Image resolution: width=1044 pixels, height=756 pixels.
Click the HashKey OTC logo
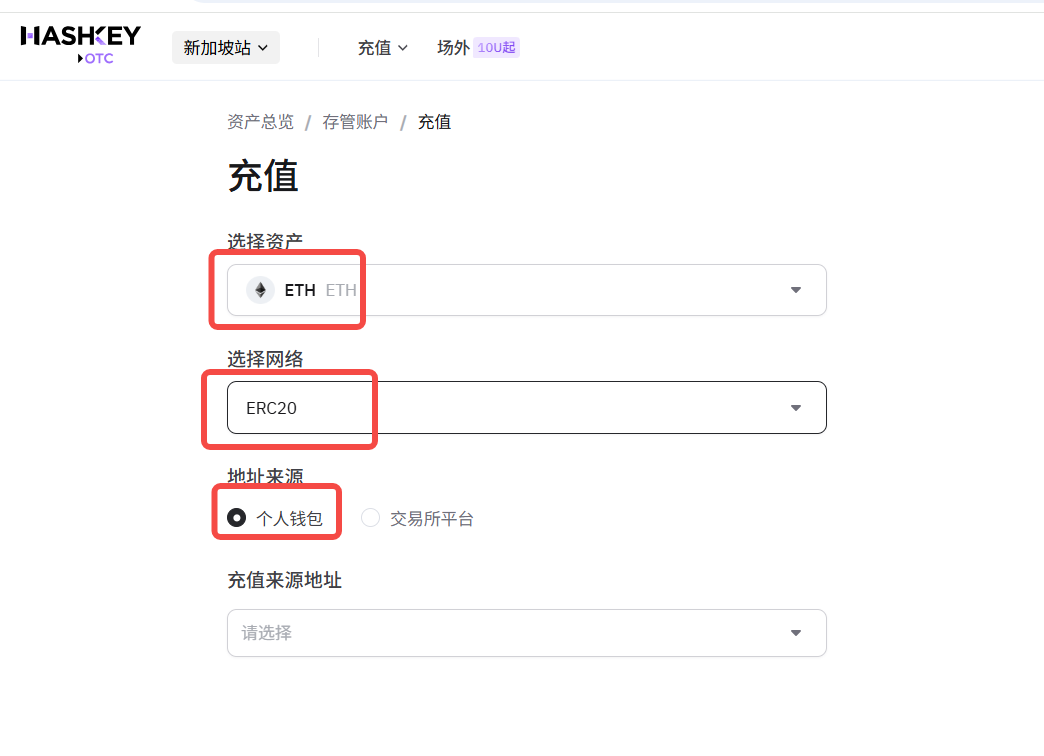point(80,45)
